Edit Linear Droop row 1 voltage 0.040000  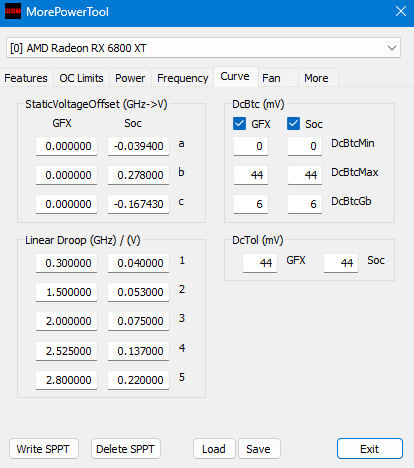pos(138,263)
